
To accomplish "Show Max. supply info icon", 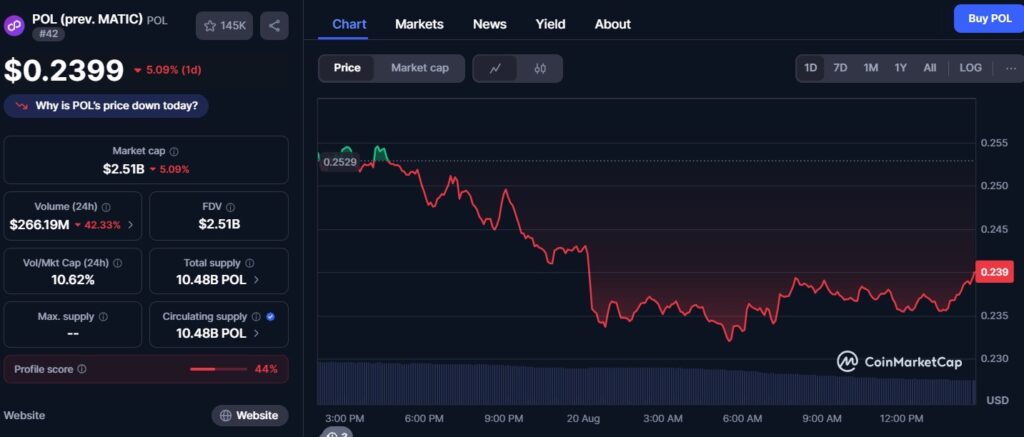I will [x=103, y=317].
